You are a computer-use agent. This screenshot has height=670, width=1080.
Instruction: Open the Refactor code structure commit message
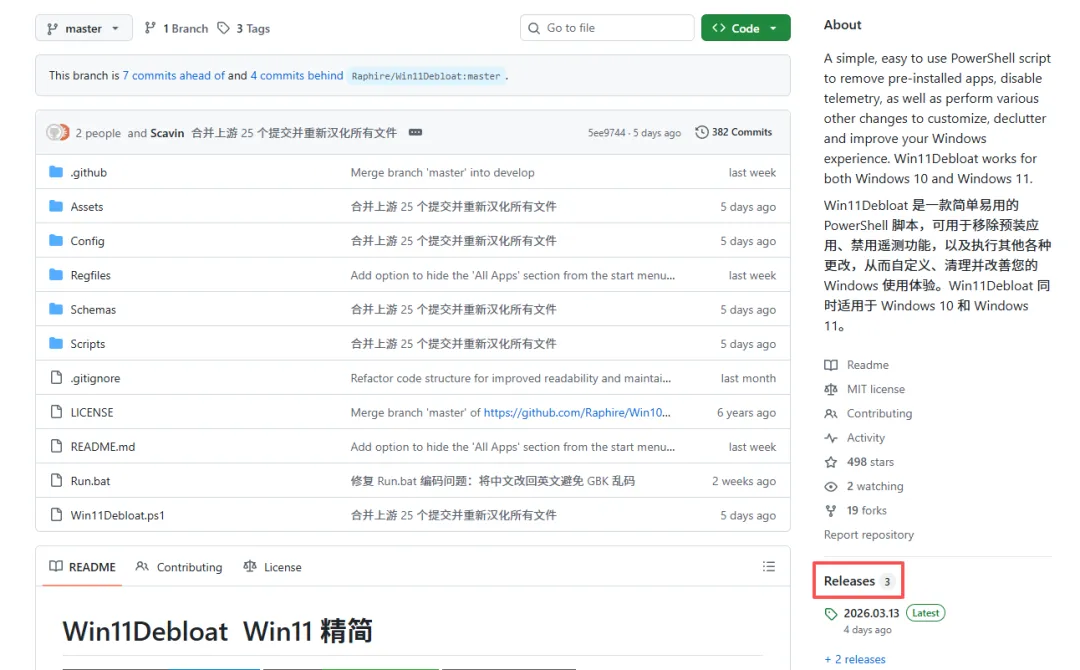(x=510, y=378)
